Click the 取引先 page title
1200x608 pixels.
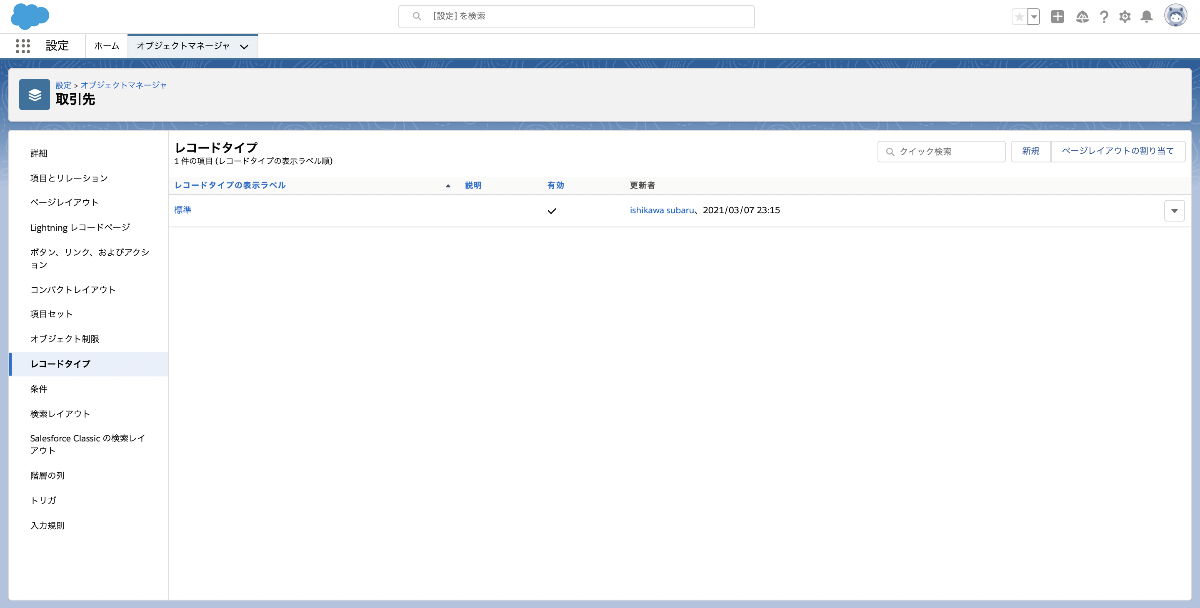75,99
